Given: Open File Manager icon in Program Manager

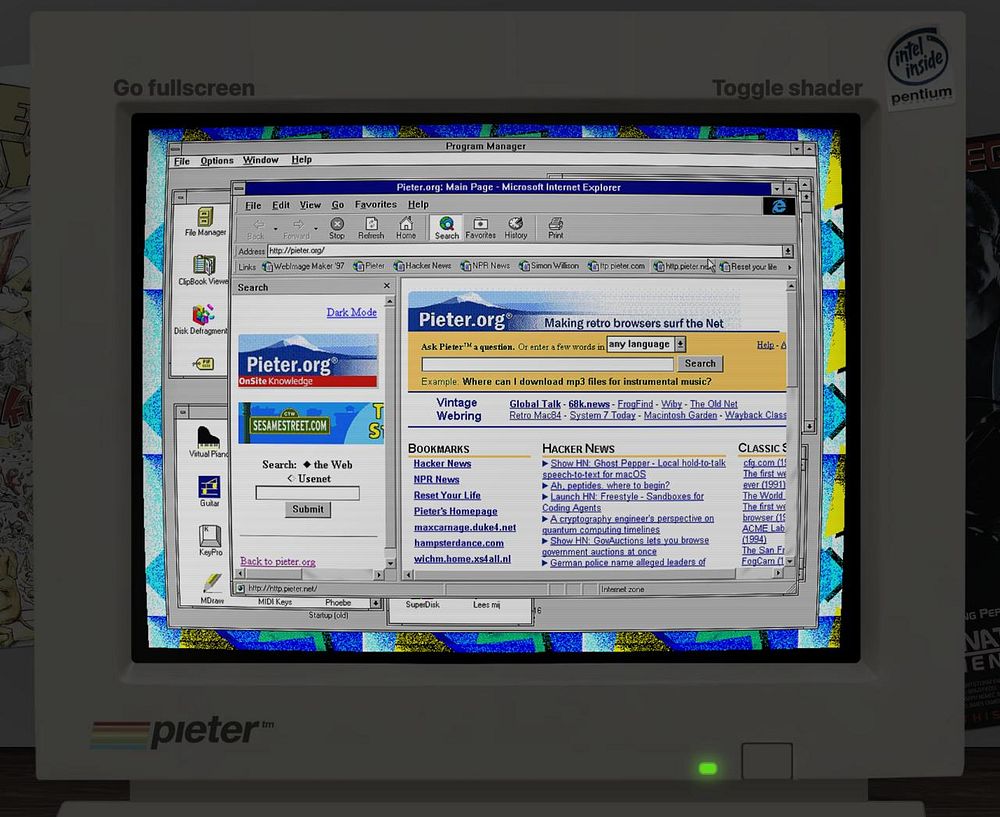Looking at the screenshot, I should (205, 221).
